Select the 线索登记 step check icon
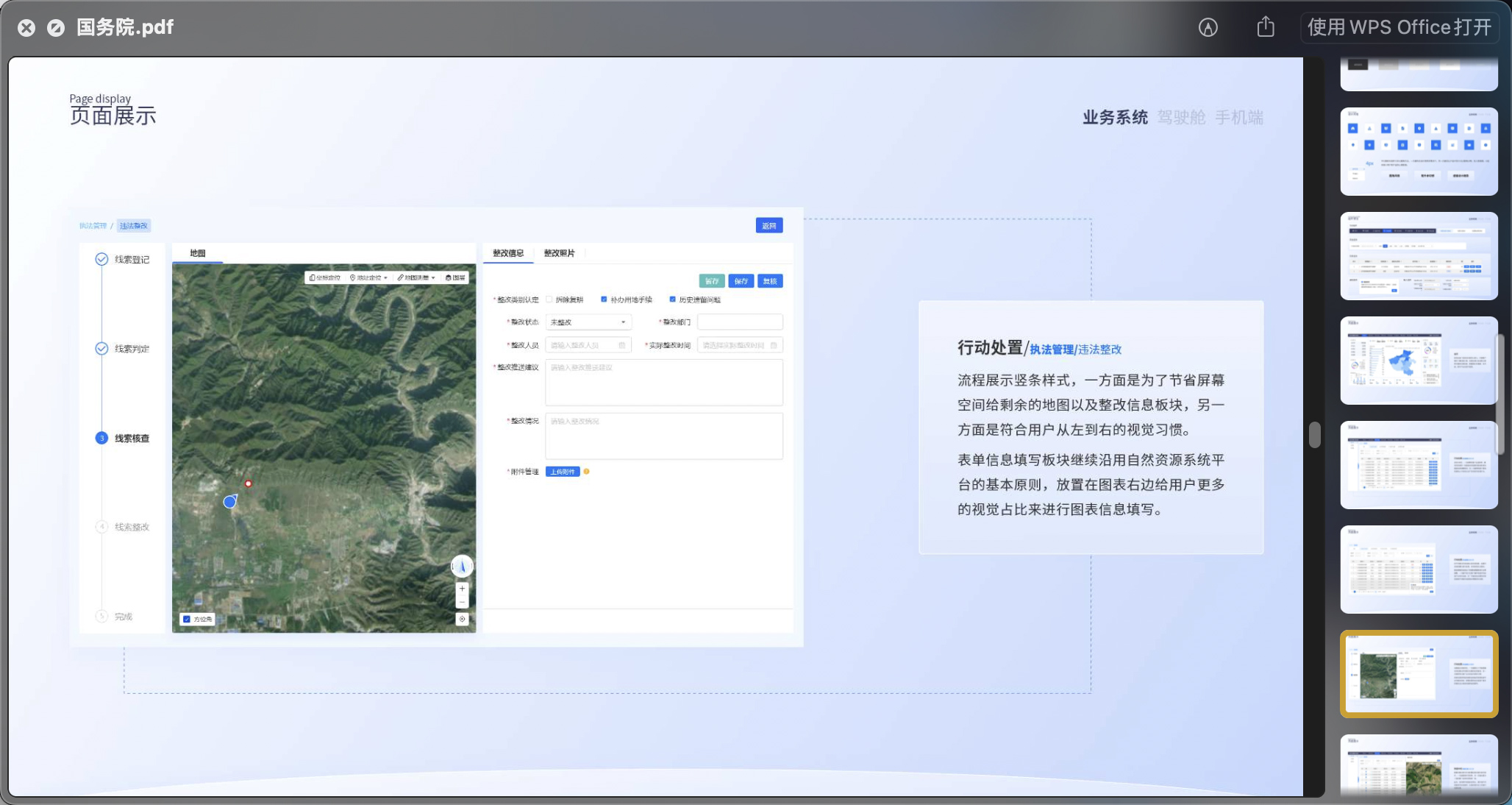Screen dimensions: 1512x805 (x=101, y=259)
